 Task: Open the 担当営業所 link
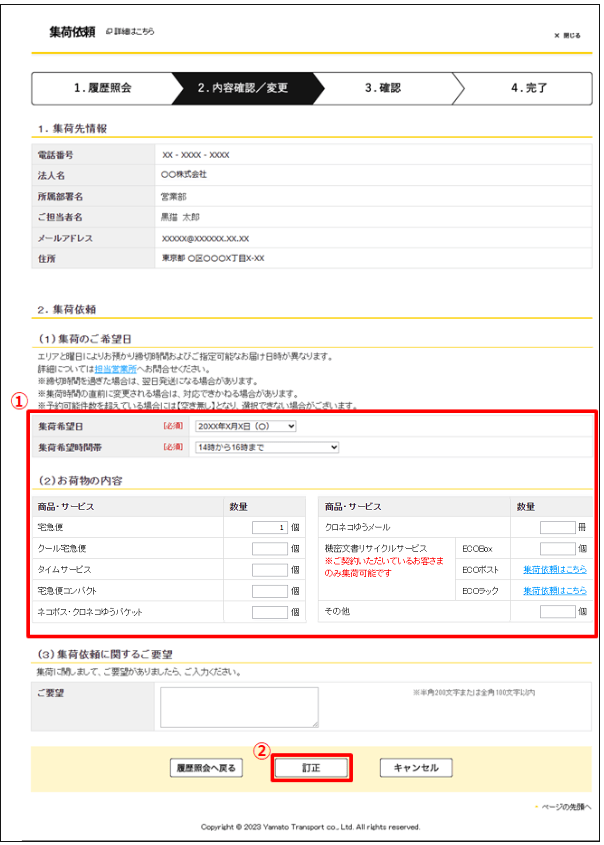click(115, 369)
